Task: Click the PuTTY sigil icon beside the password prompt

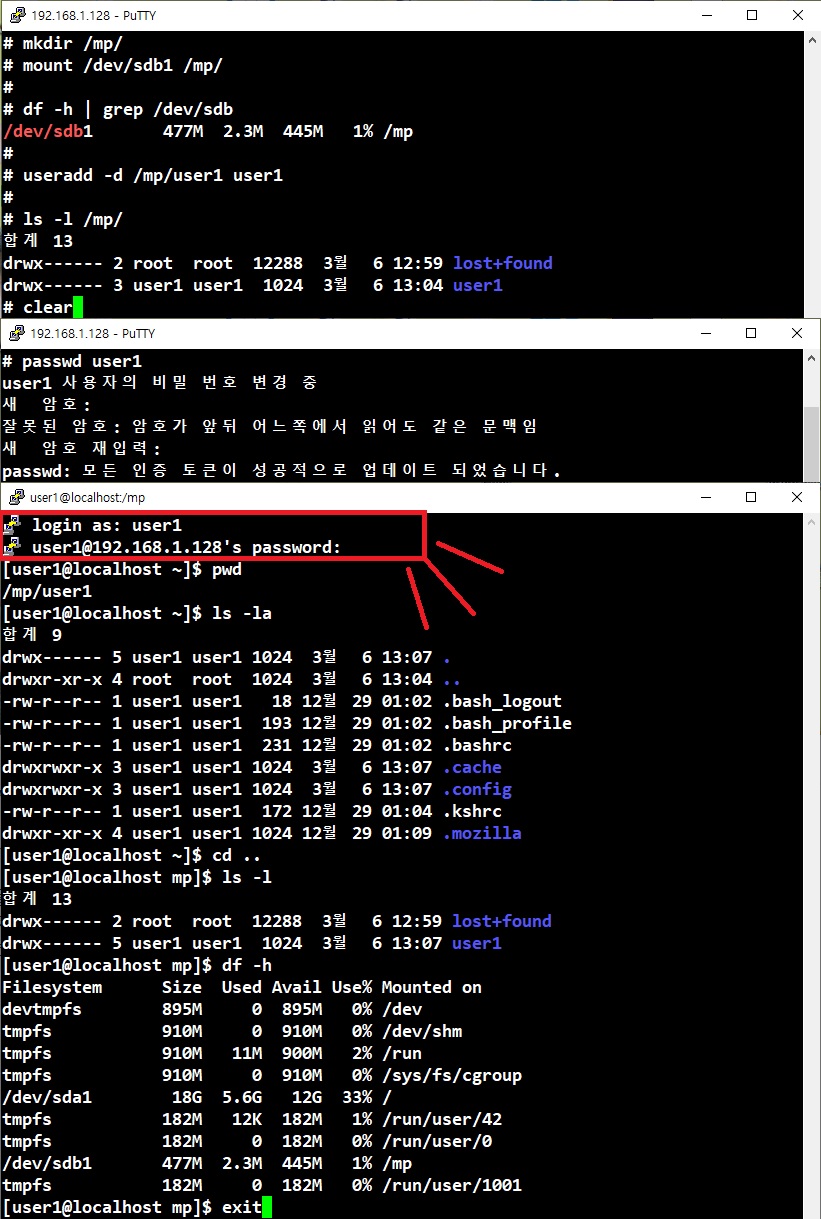Action: 12,546
